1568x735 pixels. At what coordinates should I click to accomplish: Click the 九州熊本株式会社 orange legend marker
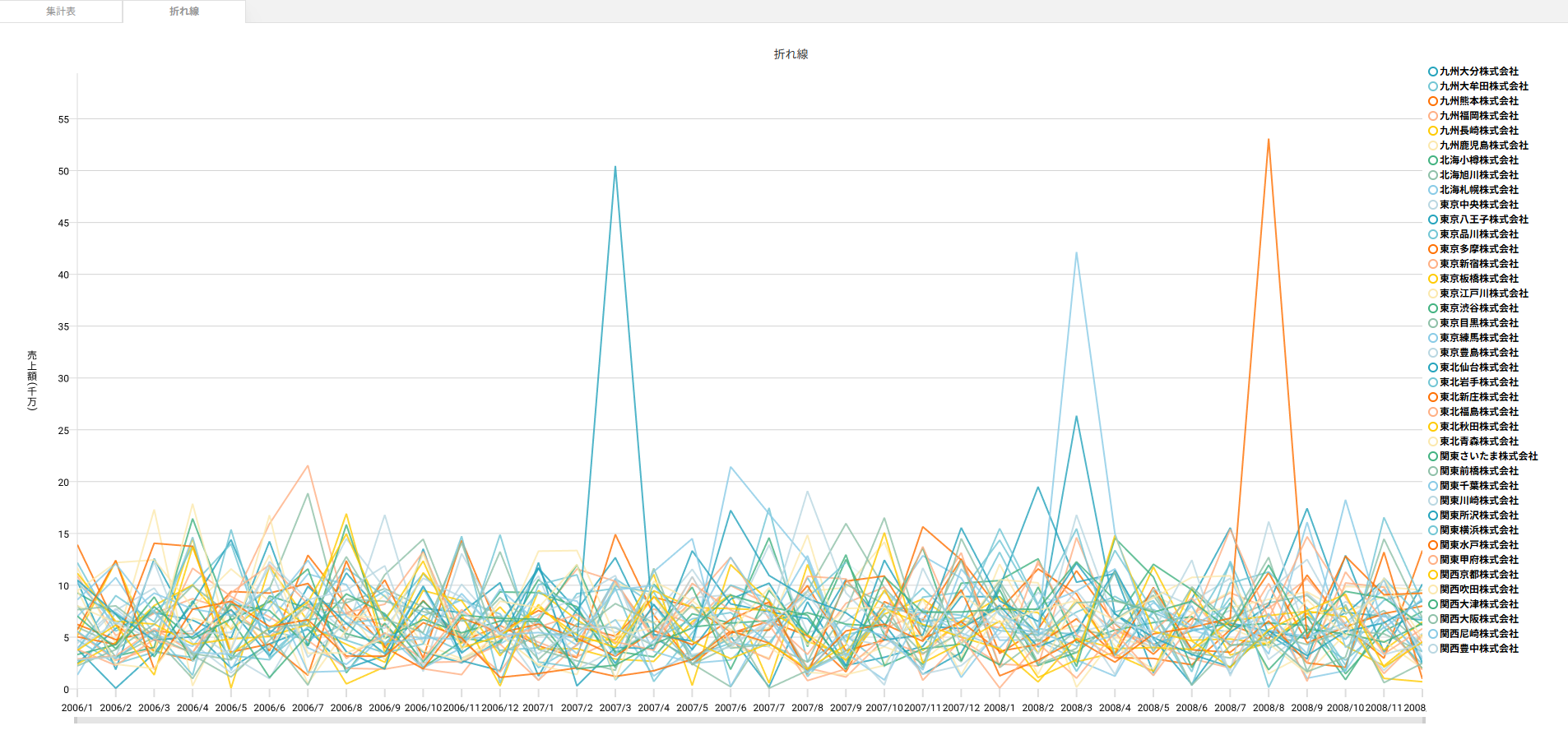(x=1433, y=101)
